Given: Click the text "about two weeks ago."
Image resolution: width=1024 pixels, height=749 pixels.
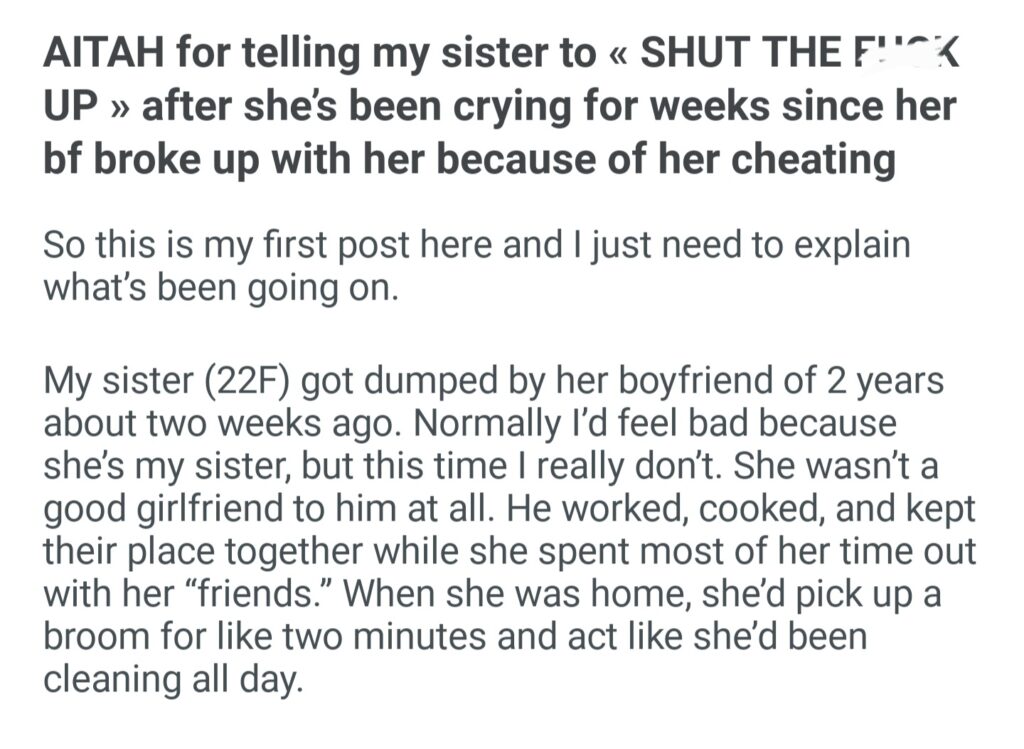Looking at the screenshot, I should click(223, 423).
